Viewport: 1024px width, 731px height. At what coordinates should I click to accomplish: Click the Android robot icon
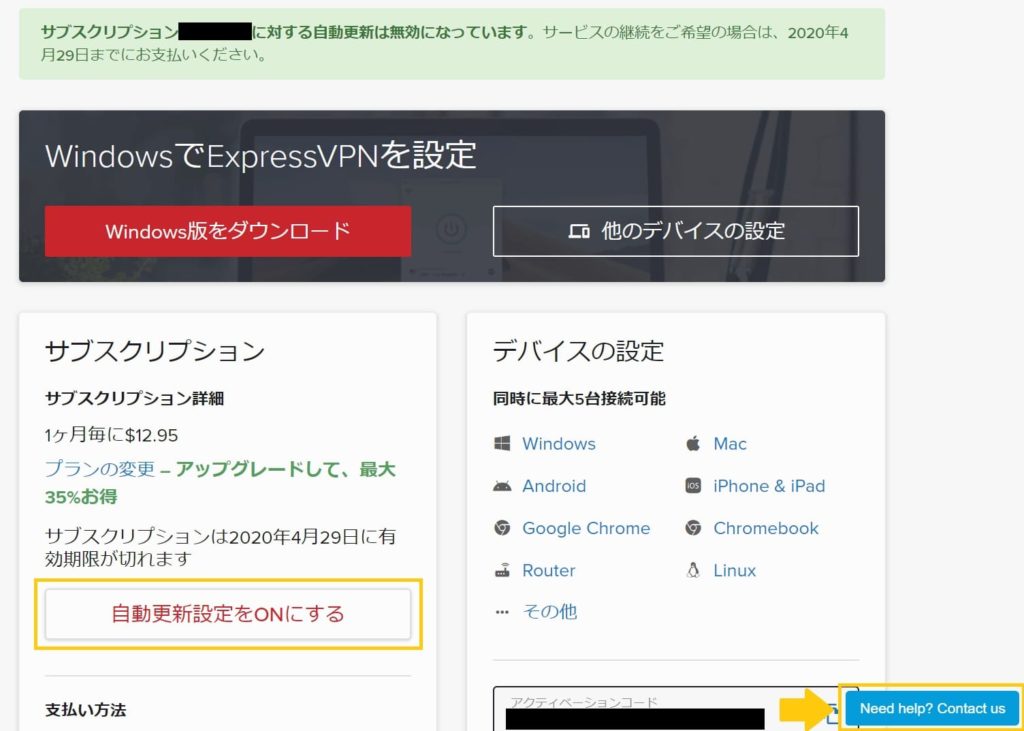click(x=502, y=486)
